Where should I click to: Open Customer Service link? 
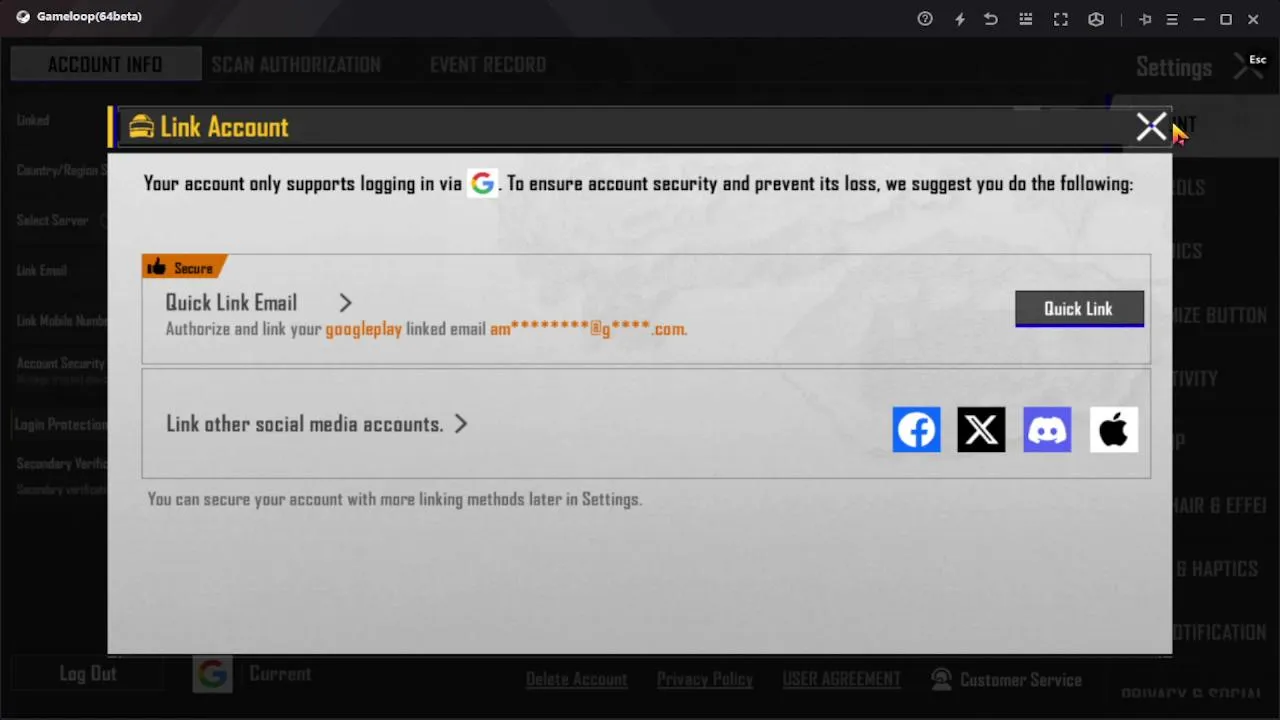pyautogui.click(x=1021, y=680)
